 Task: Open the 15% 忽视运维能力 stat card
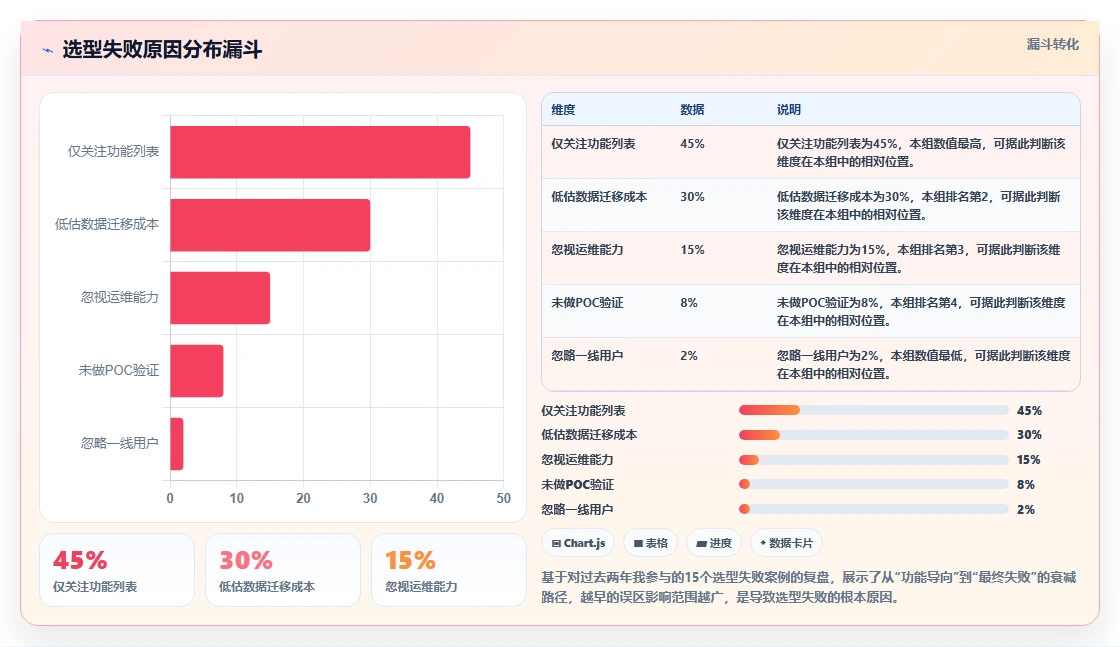(x=449, y=570)
